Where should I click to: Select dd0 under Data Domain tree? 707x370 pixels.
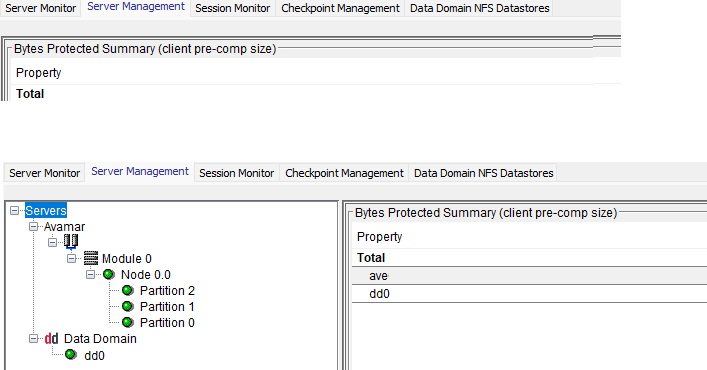pos(94,356)
